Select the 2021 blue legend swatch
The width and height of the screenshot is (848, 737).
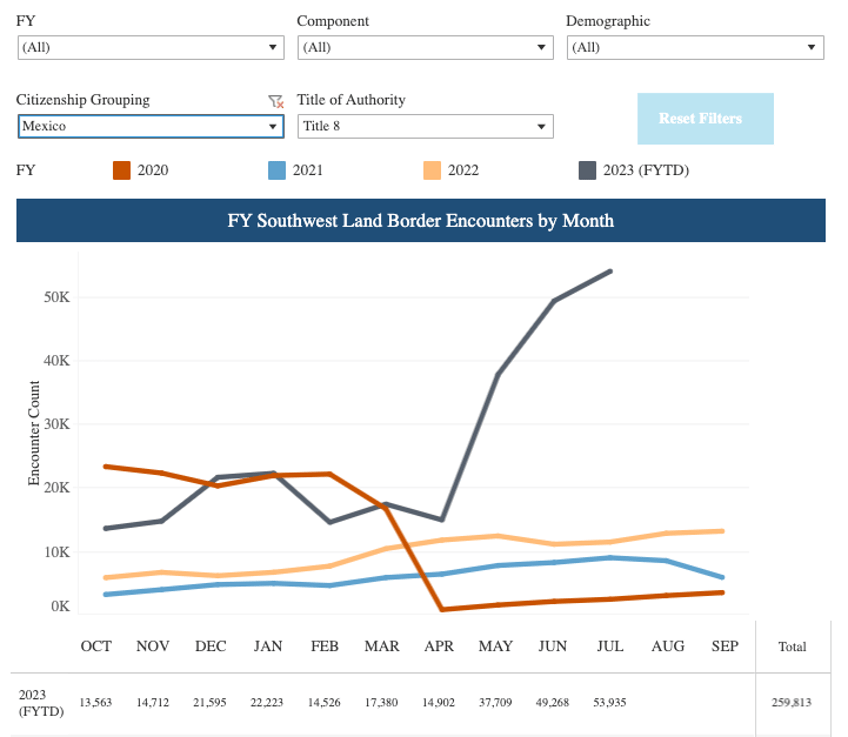[x=277, y=170]
